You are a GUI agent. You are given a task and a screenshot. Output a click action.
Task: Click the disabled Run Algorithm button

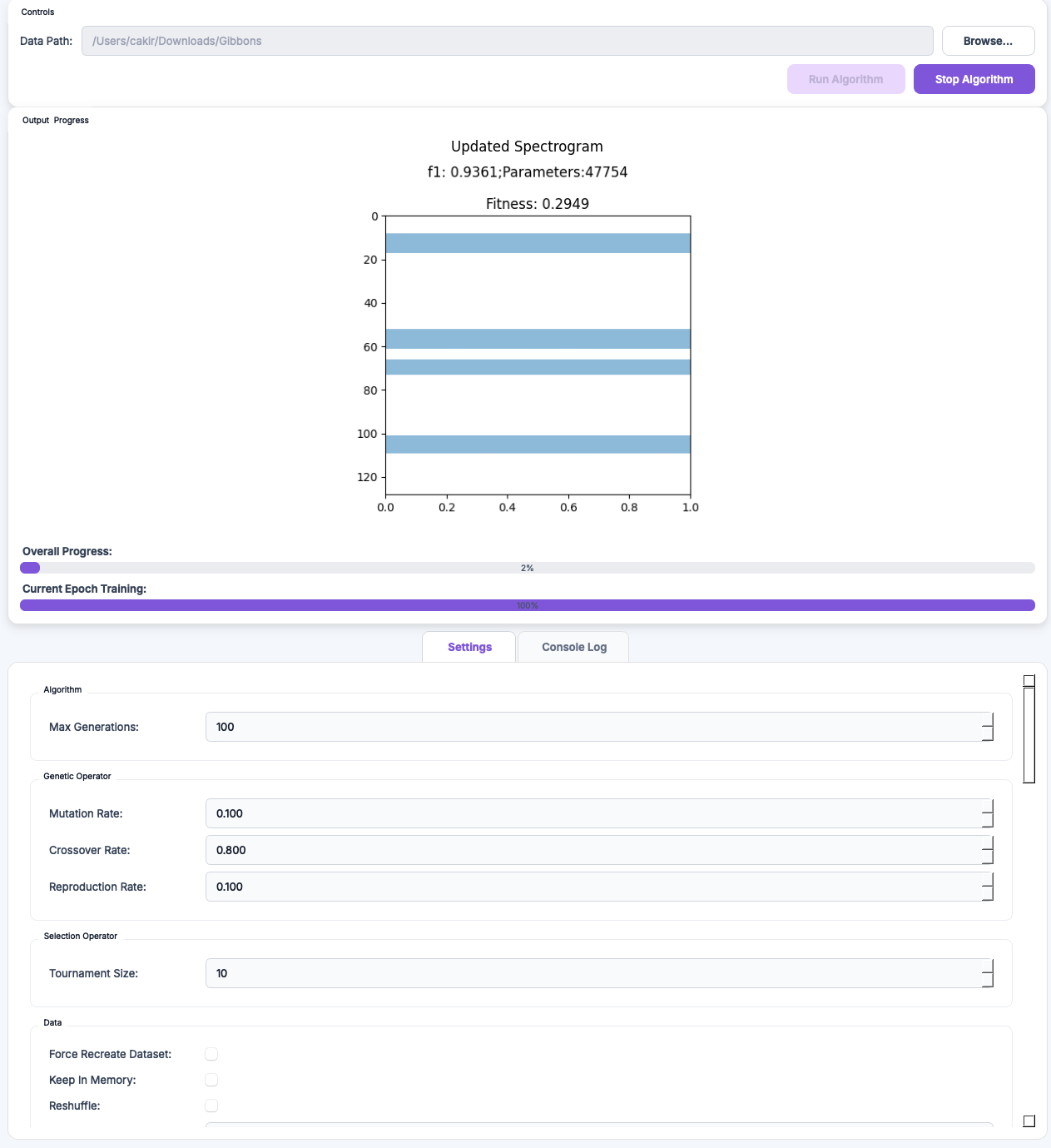(846, 79)
